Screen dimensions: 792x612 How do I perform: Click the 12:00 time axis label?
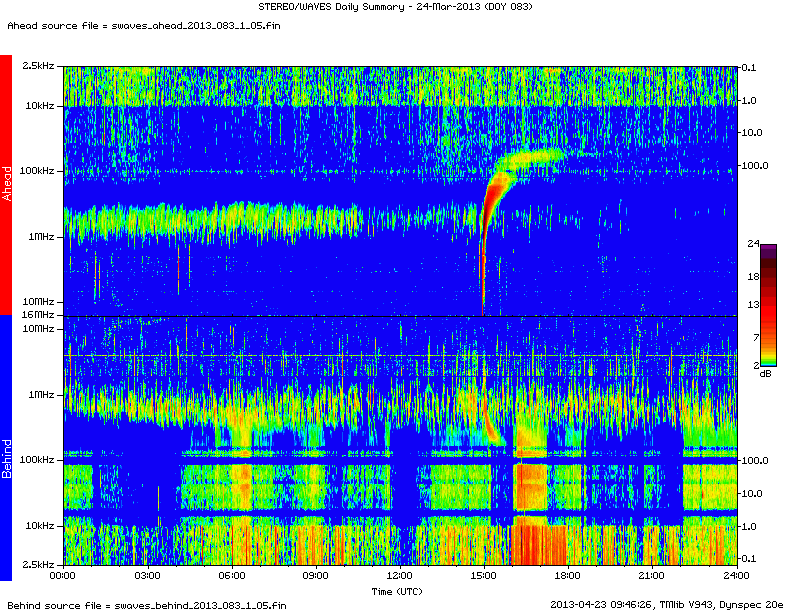tap(400, 576)
